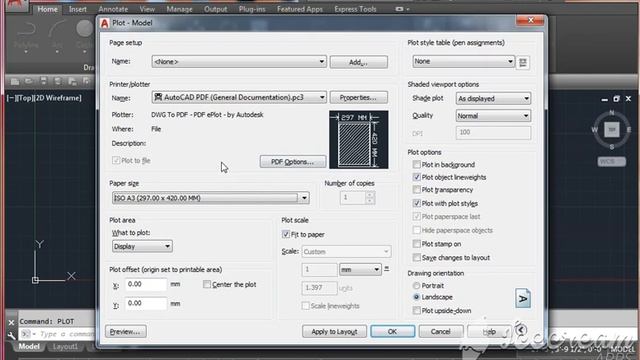The width and height of the screenshot is (640, 360).
Task: Click the command line wrench customize icon
Action: pos(11,336)
